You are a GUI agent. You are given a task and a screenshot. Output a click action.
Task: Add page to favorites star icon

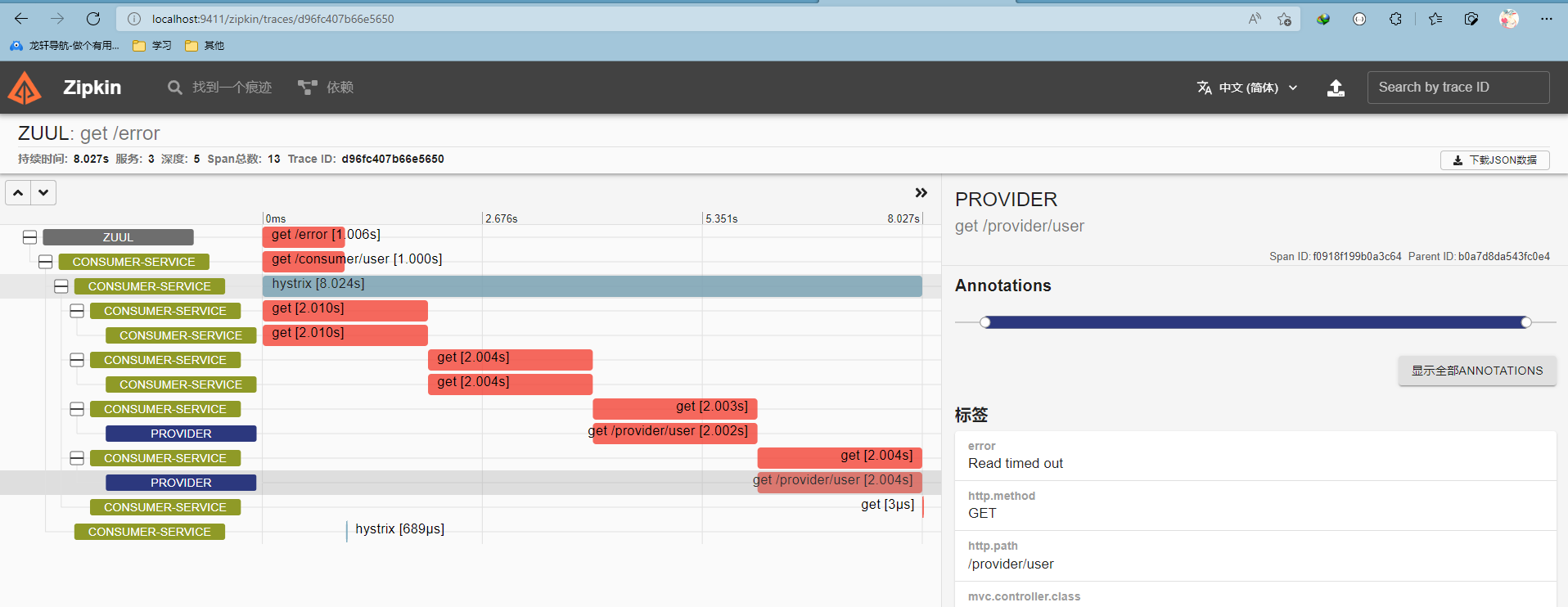pos(1284,19)
